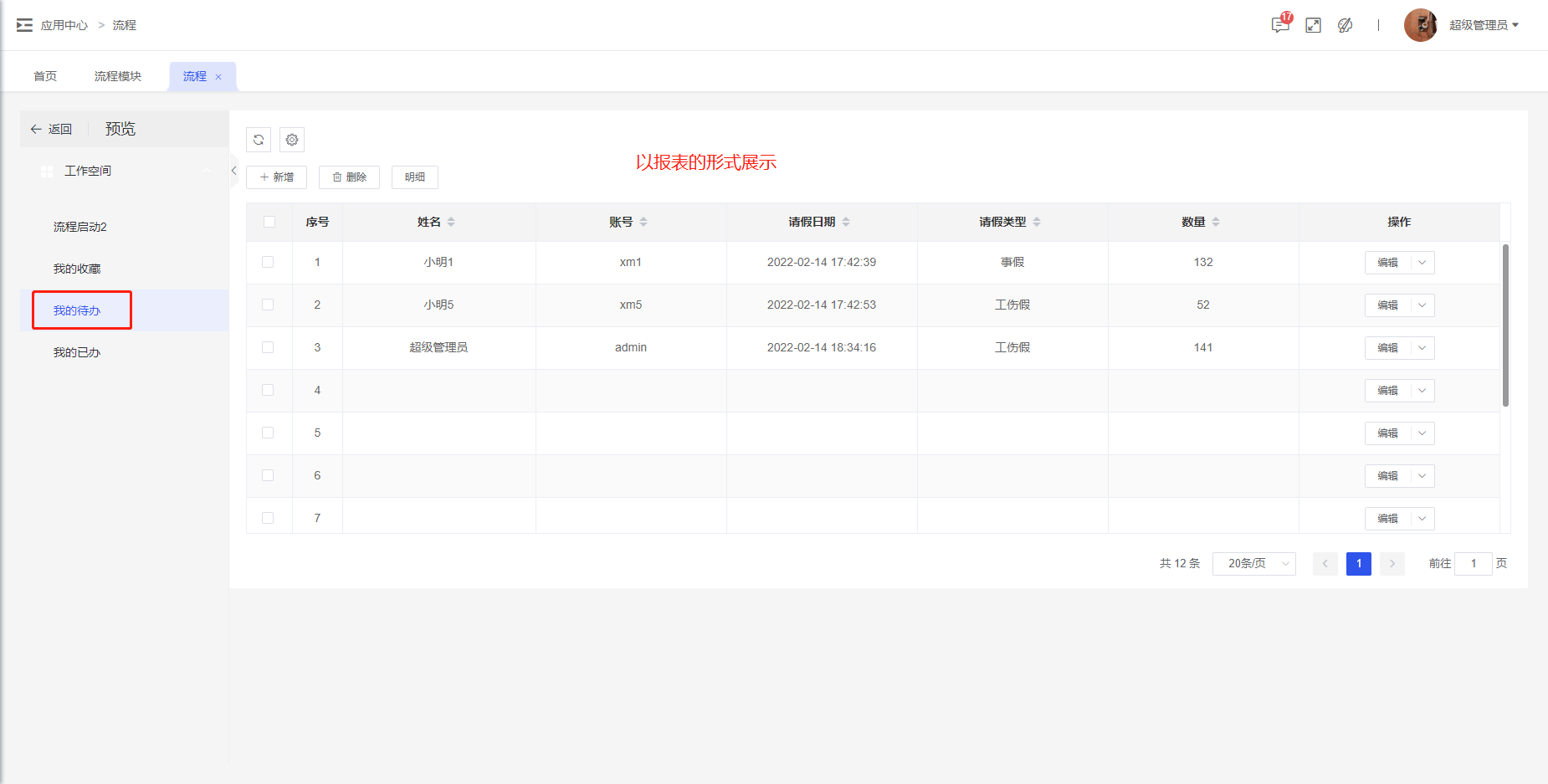Open 流程启动2 in the sidebar
The width and height of the screenshot is (1548, 784).
(124, 227)
